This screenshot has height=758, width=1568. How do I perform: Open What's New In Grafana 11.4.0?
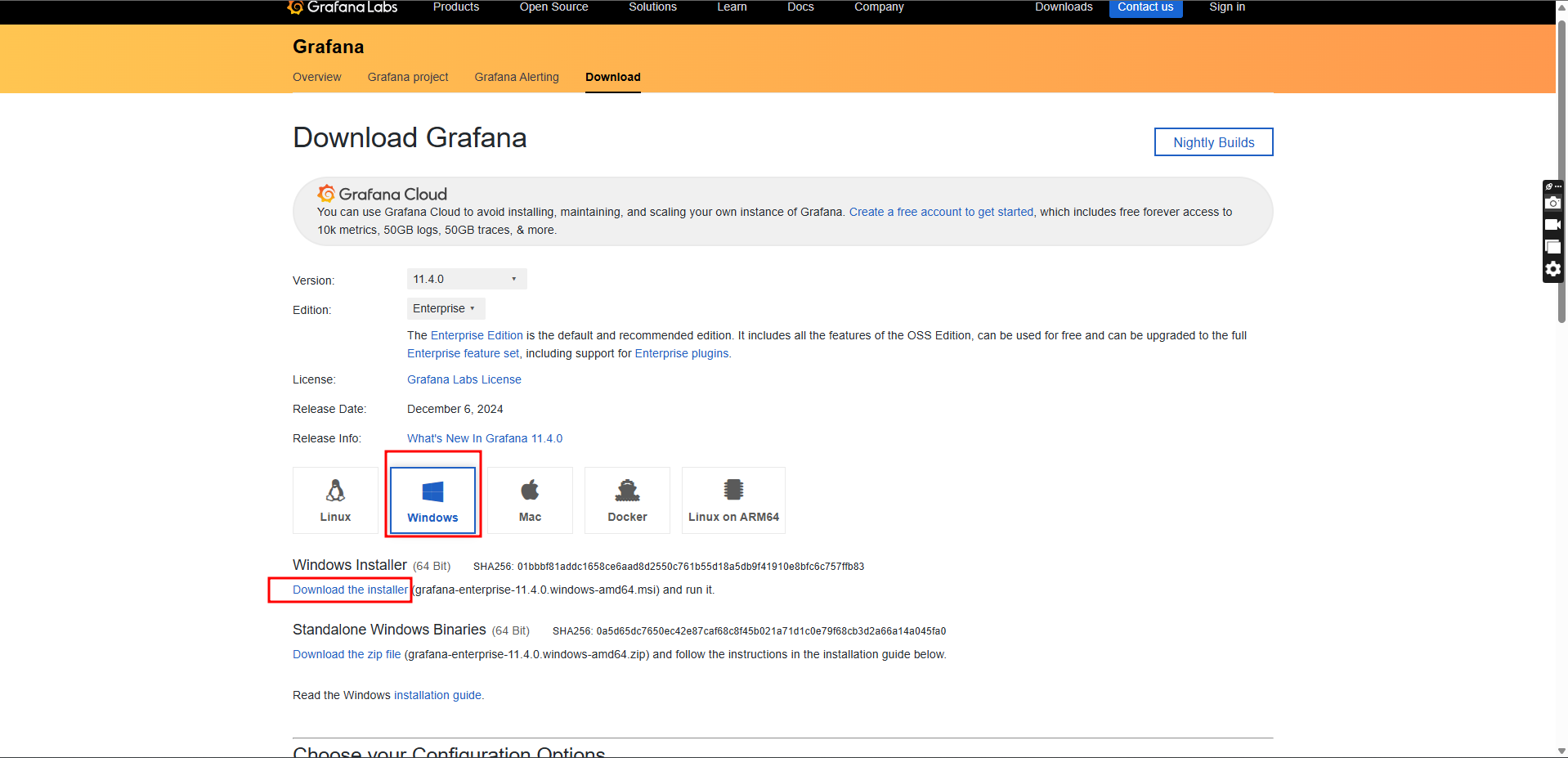click(485, 438)
